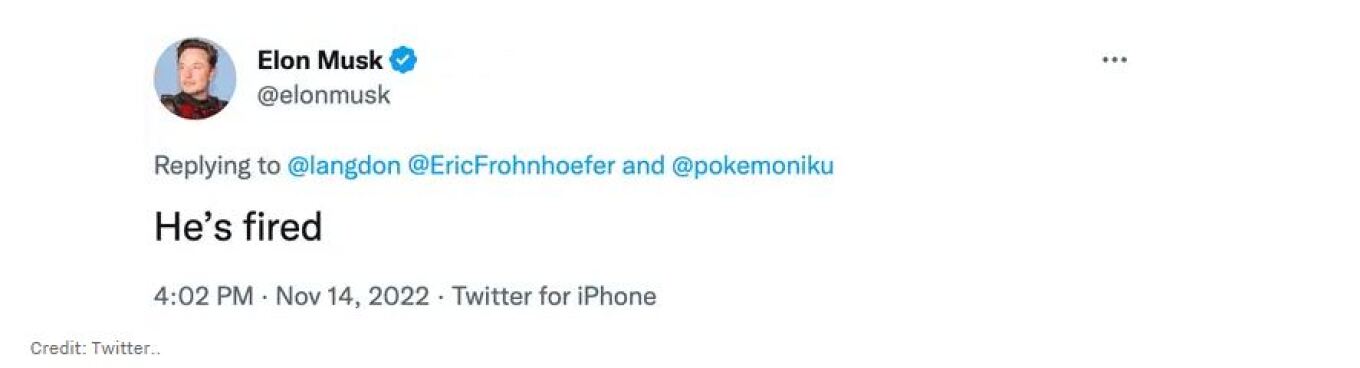
Task: Open the tweet's three-dot More menu
Action: pos(1114,60)
